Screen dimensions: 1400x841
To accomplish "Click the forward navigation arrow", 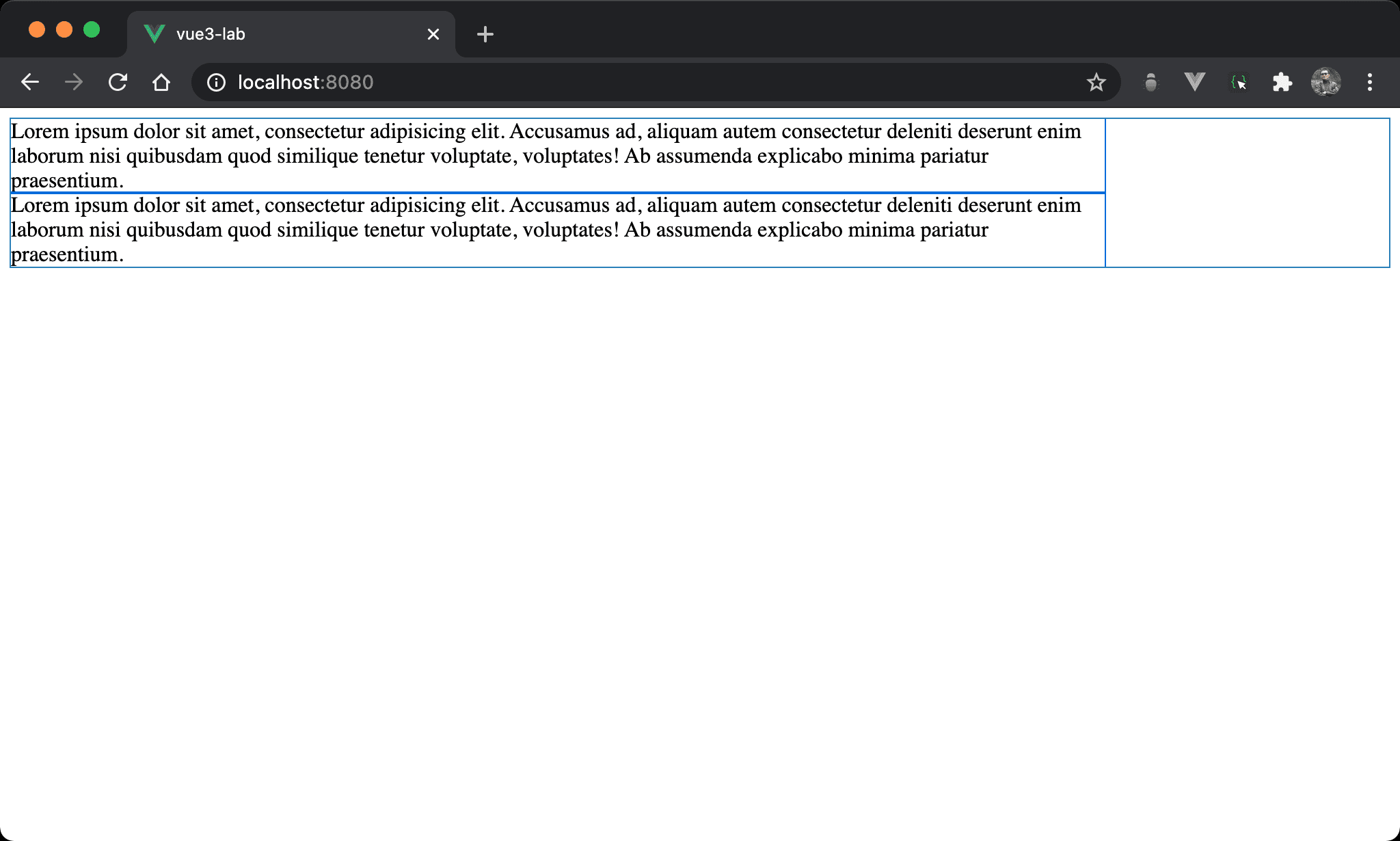I will [74, 83].
